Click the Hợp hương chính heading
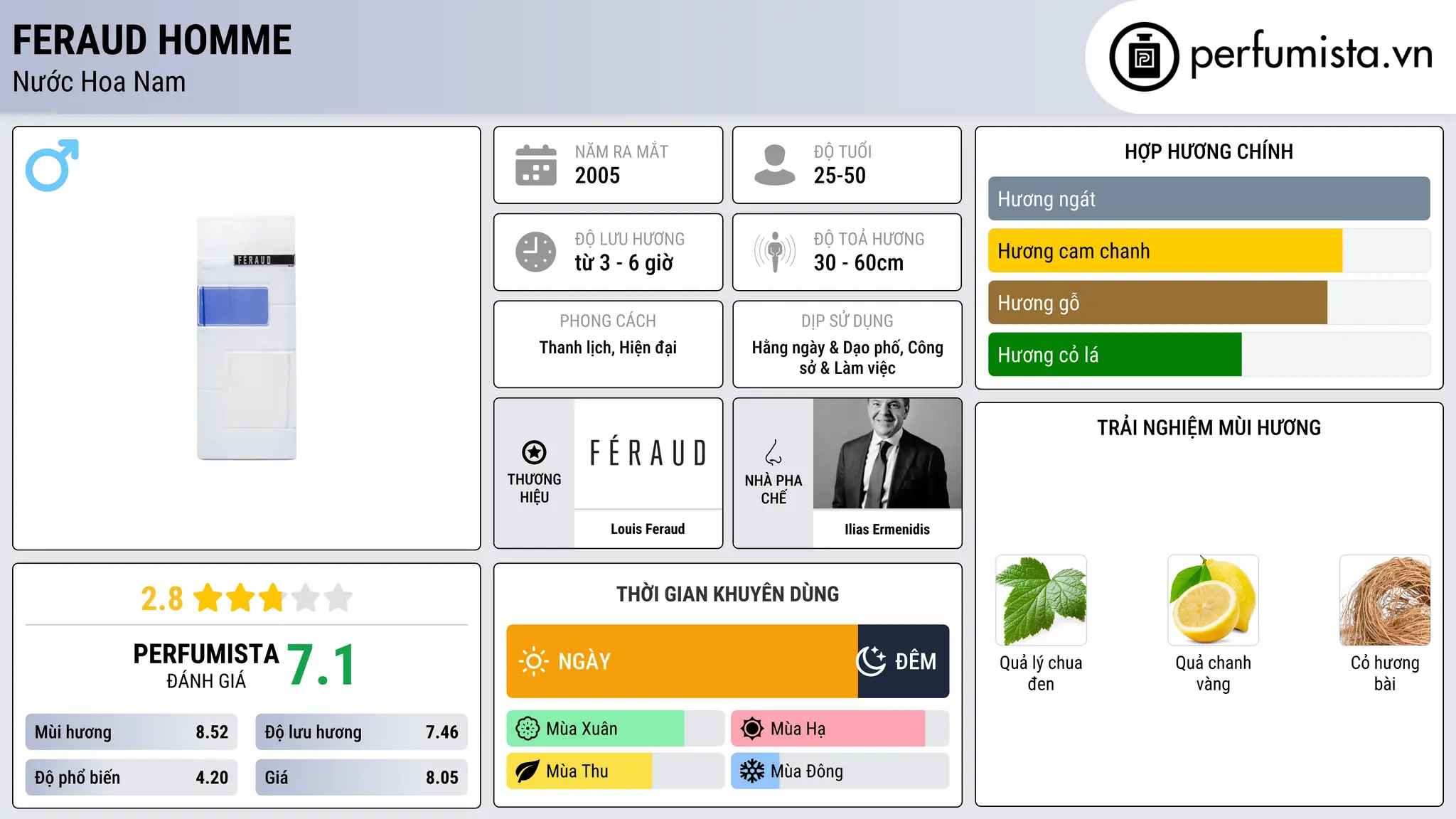The width and height of the screenshot is (1456, 819). (1209, 151)
